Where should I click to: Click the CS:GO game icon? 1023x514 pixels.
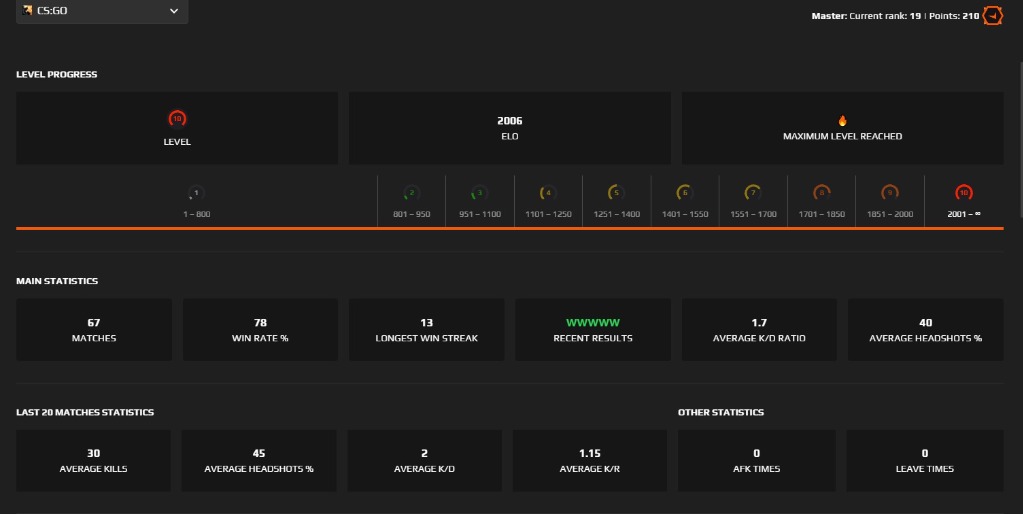(28, 10)
